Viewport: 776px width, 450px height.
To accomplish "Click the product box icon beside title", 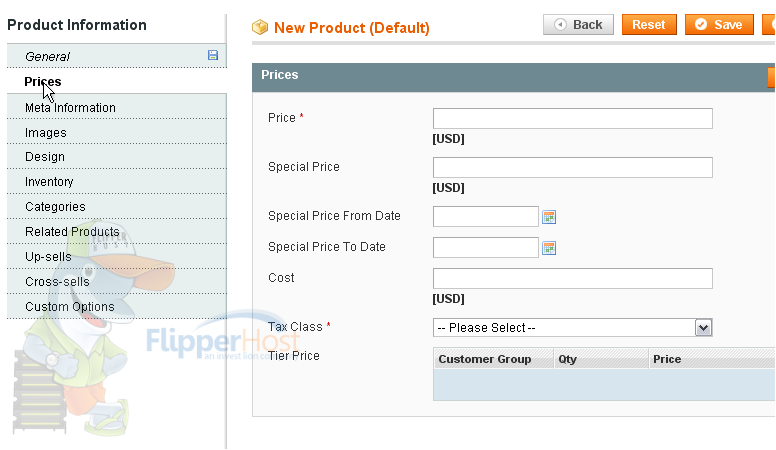I will click(x=260, y=27).
